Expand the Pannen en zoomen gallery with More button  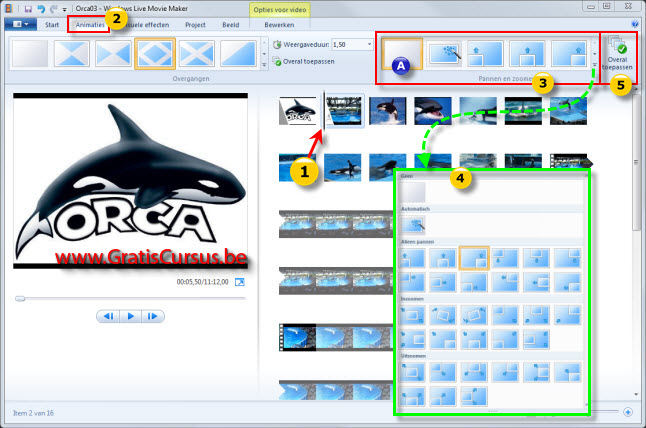(595, 65)
